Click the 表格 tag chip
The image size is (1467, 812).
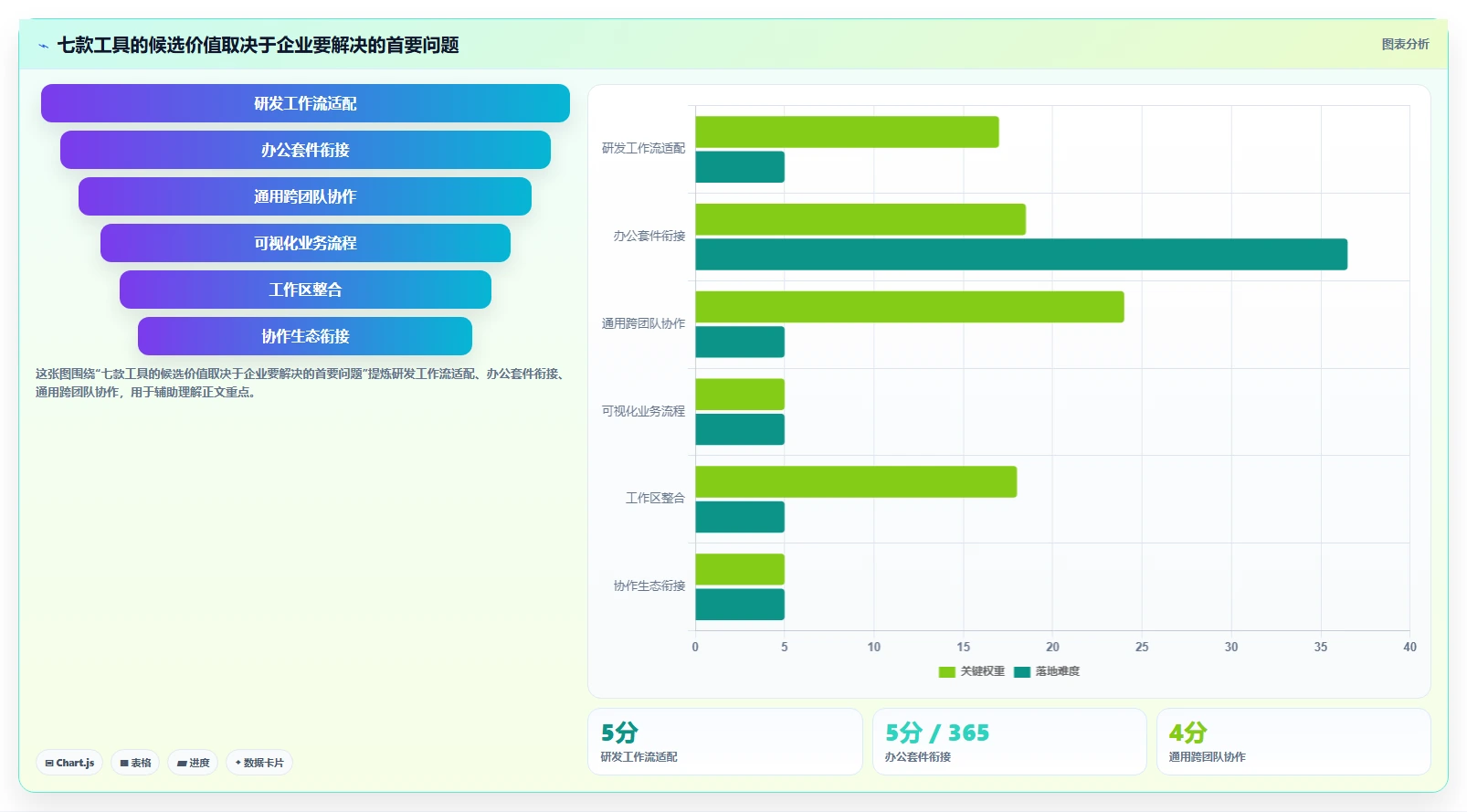pos(135,763)
